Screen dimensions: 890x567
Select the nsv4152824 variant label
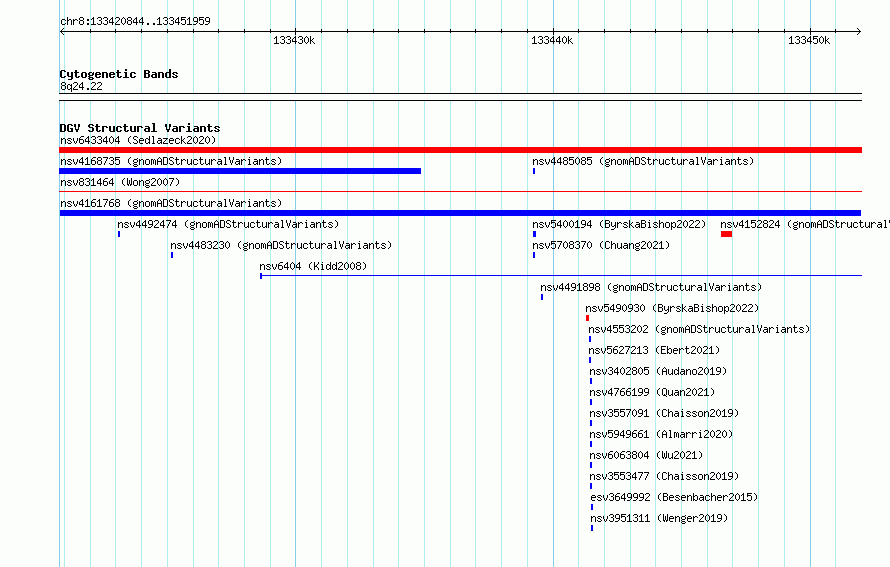click(805, 224)
